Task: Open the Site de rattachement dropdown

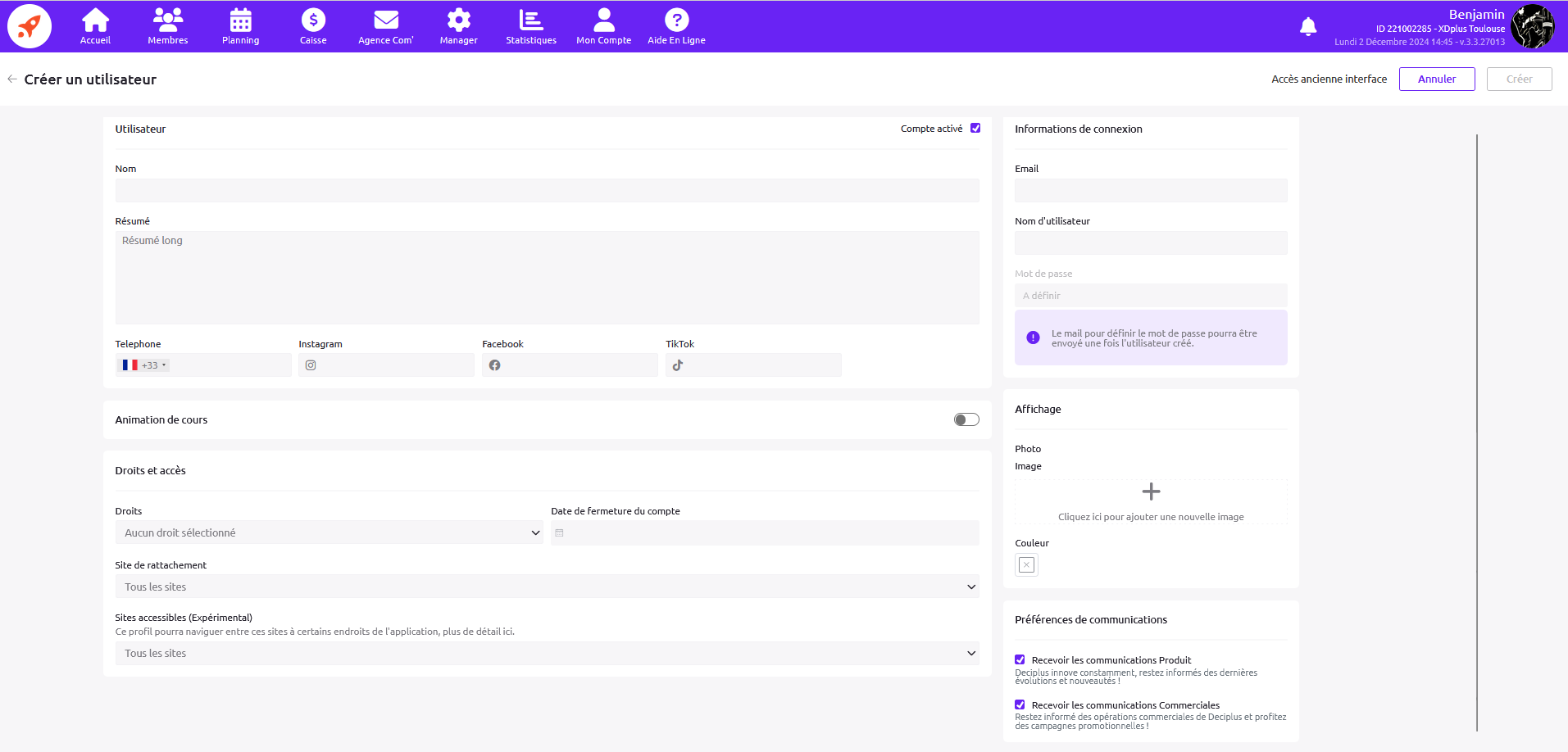Action: 547,587
